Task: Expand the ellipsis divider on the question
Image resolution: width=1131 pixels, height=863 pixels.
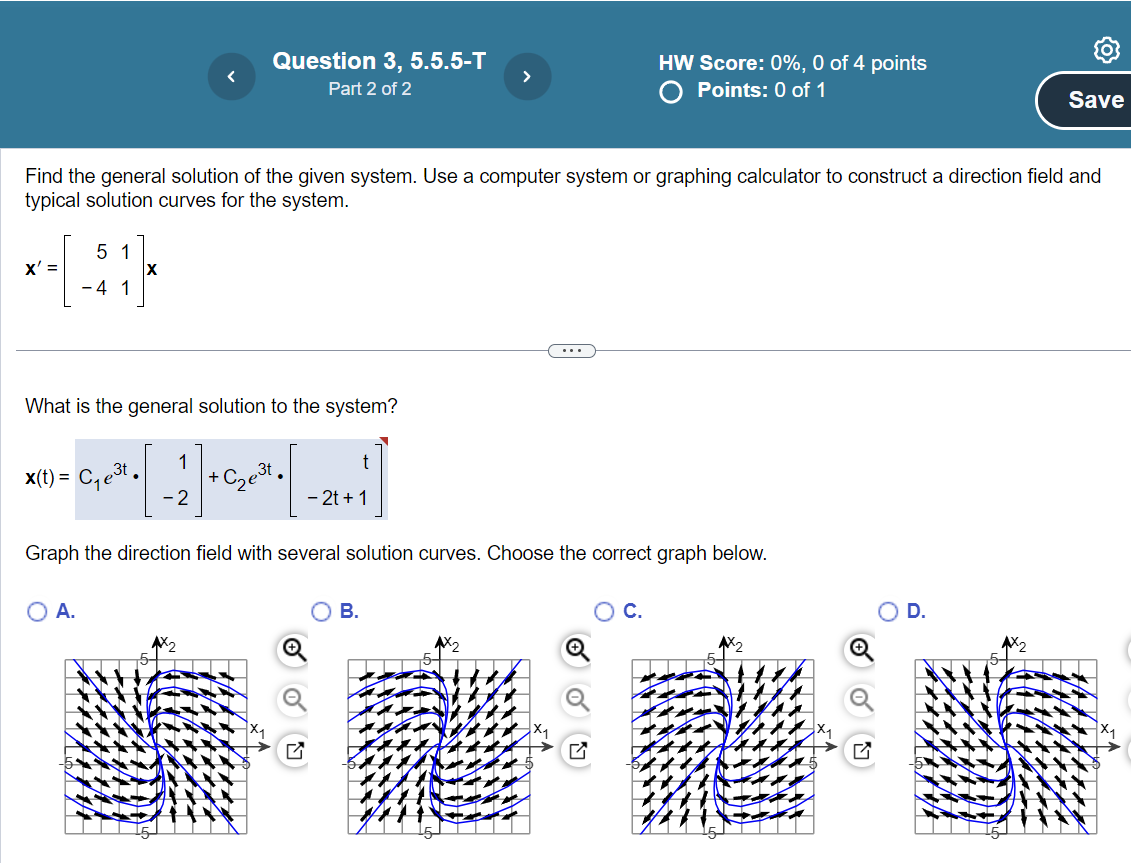Action: (x=572, y=350)
